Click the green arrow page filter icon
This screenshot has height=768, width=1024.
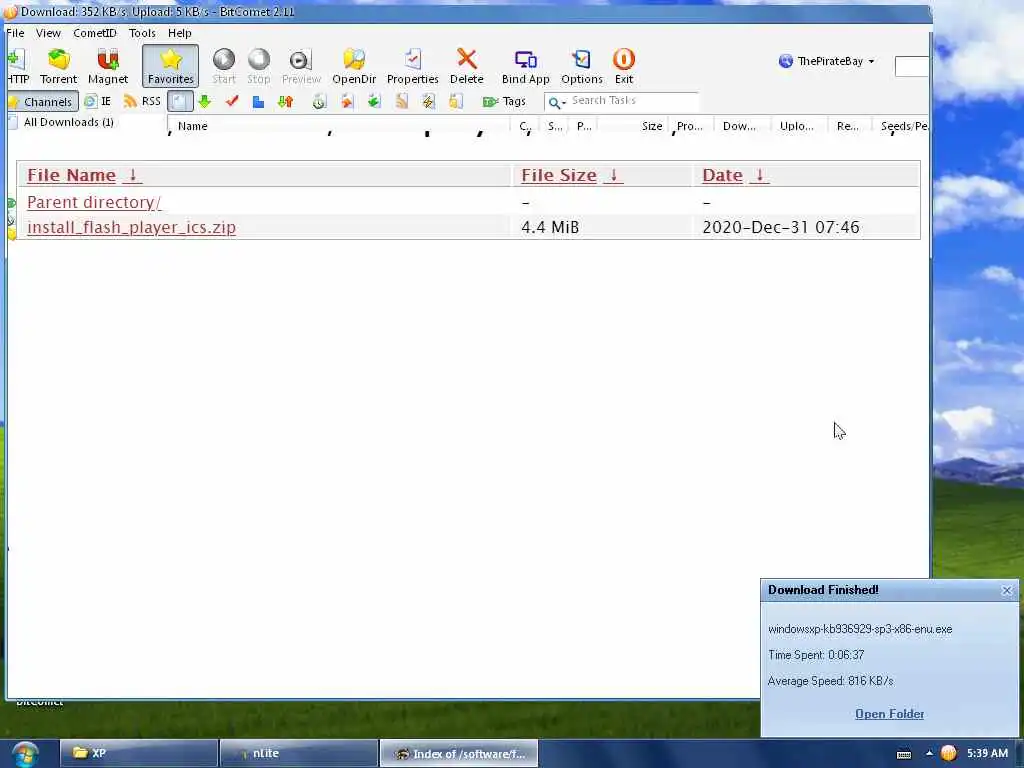[374, 101]
